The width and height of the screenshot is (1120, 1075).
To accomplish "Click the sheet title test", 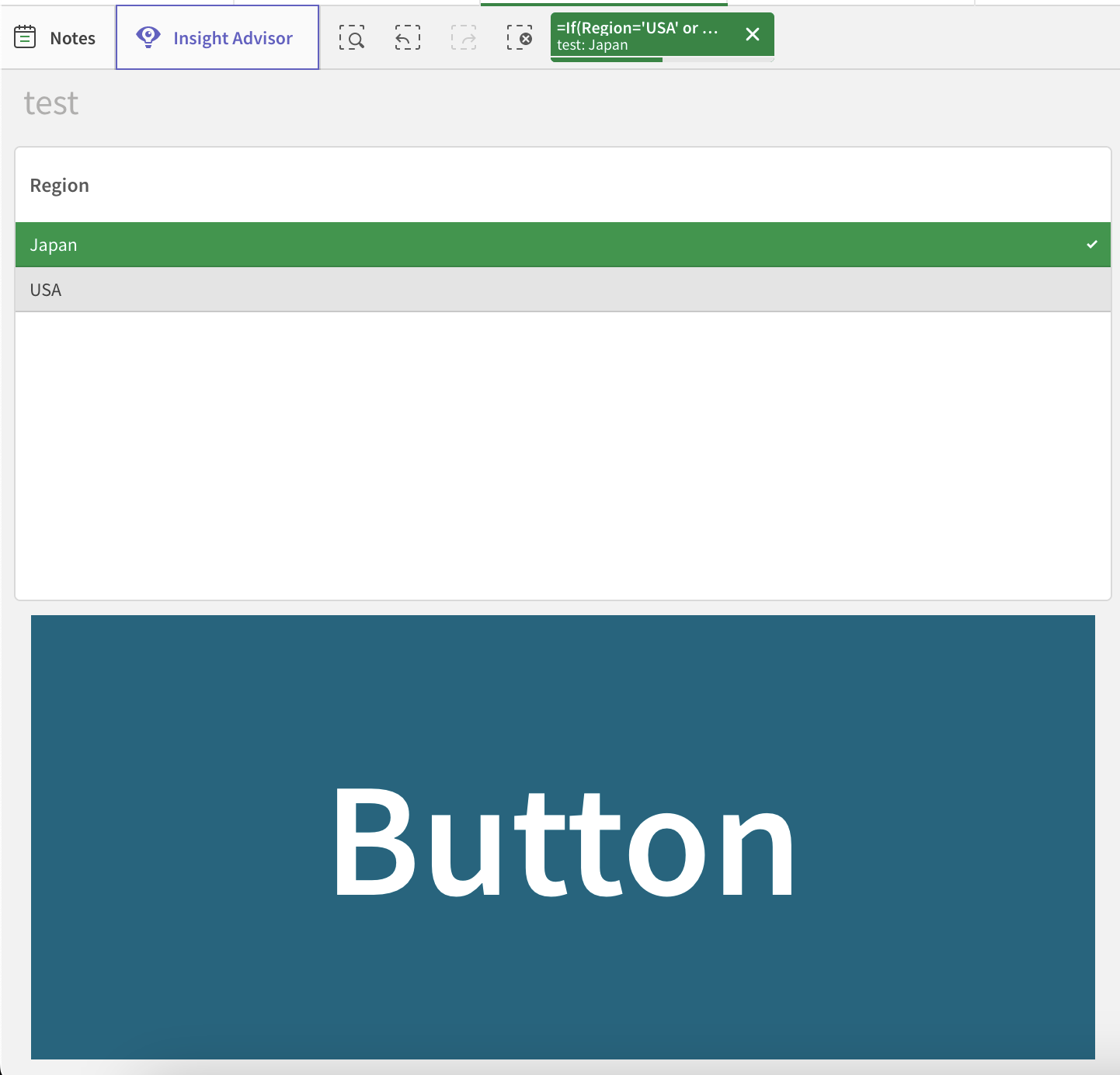I will click(50, 103).
